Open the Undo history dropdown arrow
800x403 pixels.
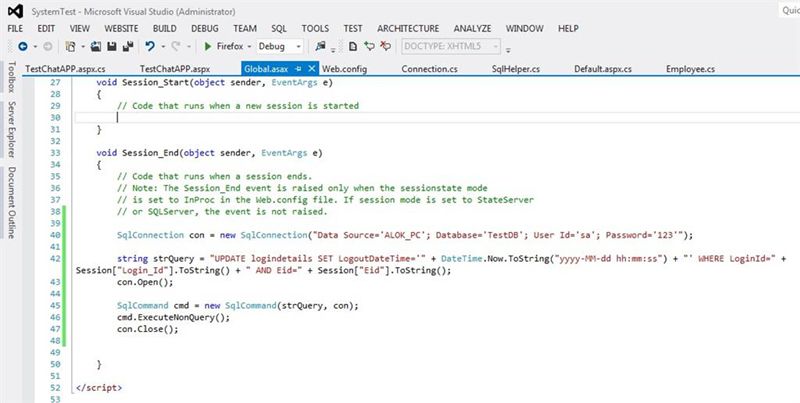coord(163,46)
